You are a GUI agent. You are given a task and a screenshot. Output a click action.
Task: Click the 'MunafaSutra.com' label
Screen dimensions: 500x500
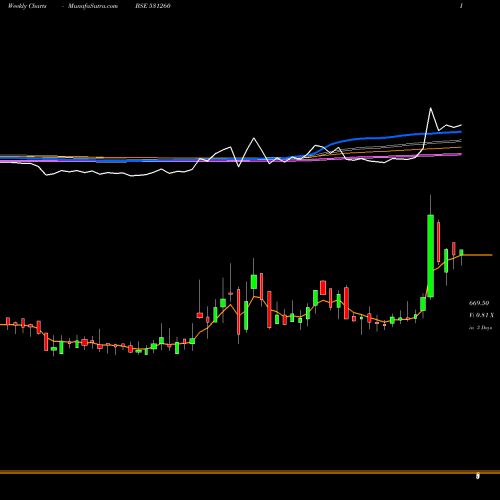(93, 6)
